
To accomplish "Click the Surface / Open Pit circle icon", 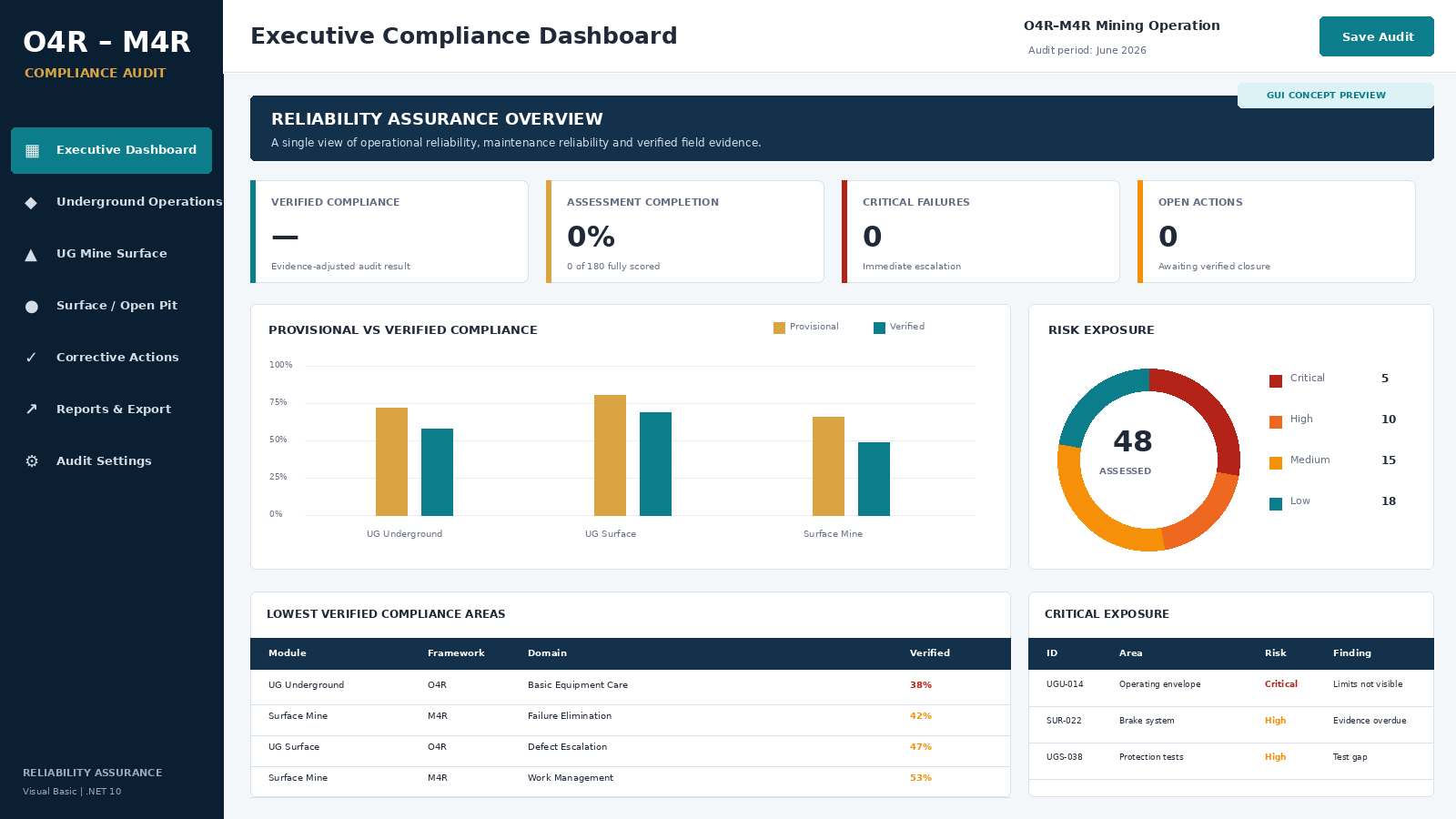I will (x=32, y=307).
